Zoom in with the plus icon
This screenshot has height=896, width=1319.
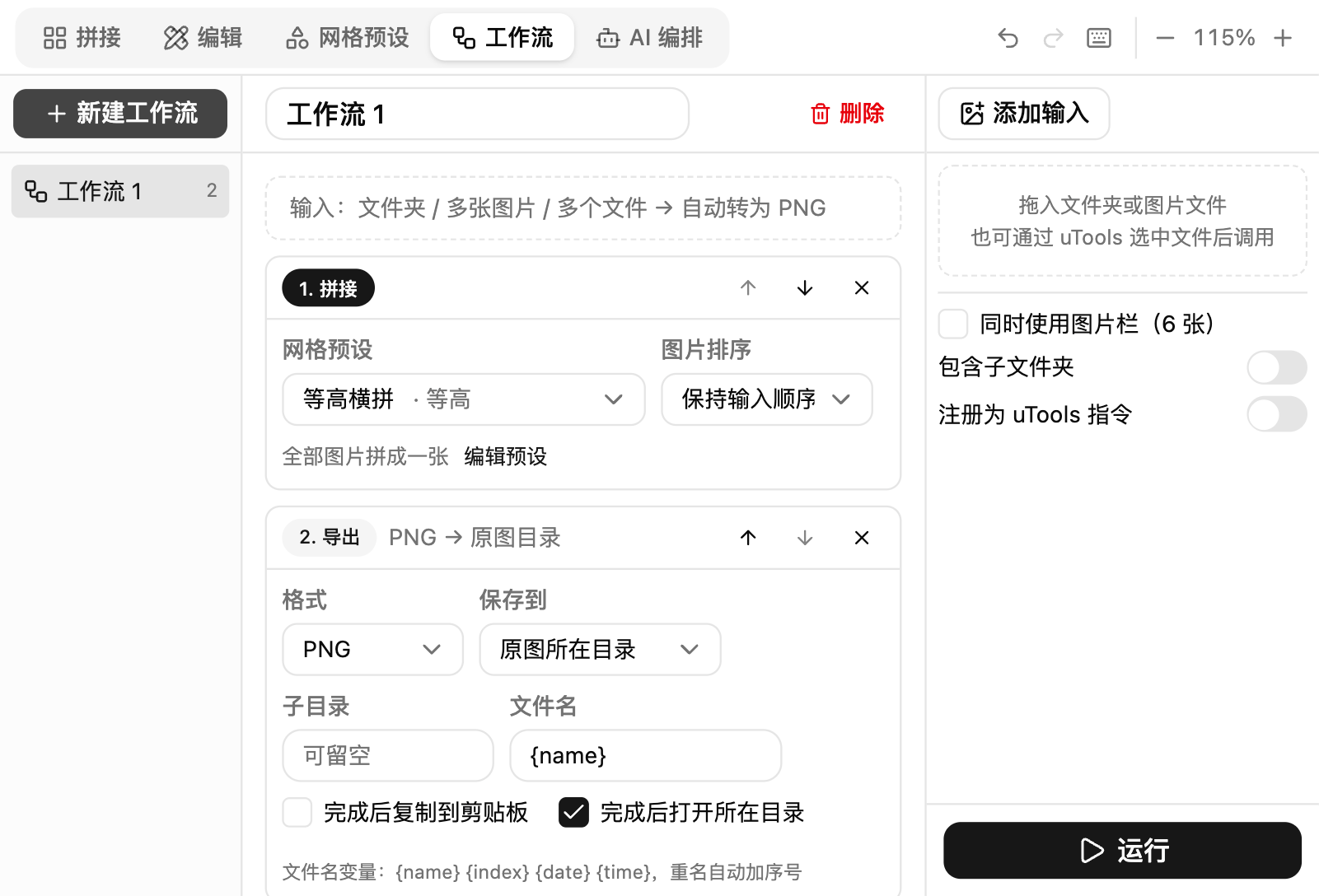(1283, 38)
